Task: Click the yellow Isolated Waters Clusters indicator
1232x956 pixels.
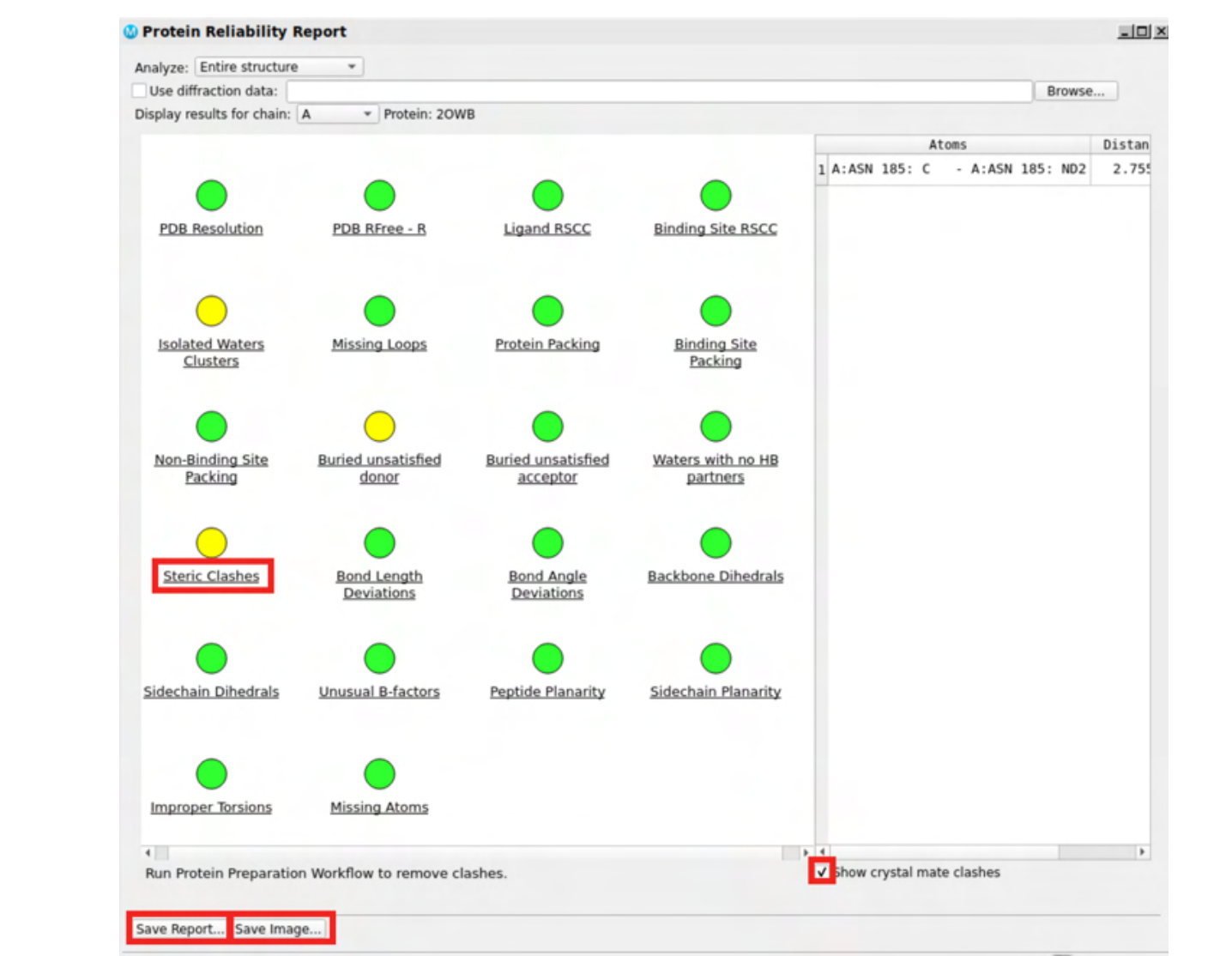Action: pos(211,311)
